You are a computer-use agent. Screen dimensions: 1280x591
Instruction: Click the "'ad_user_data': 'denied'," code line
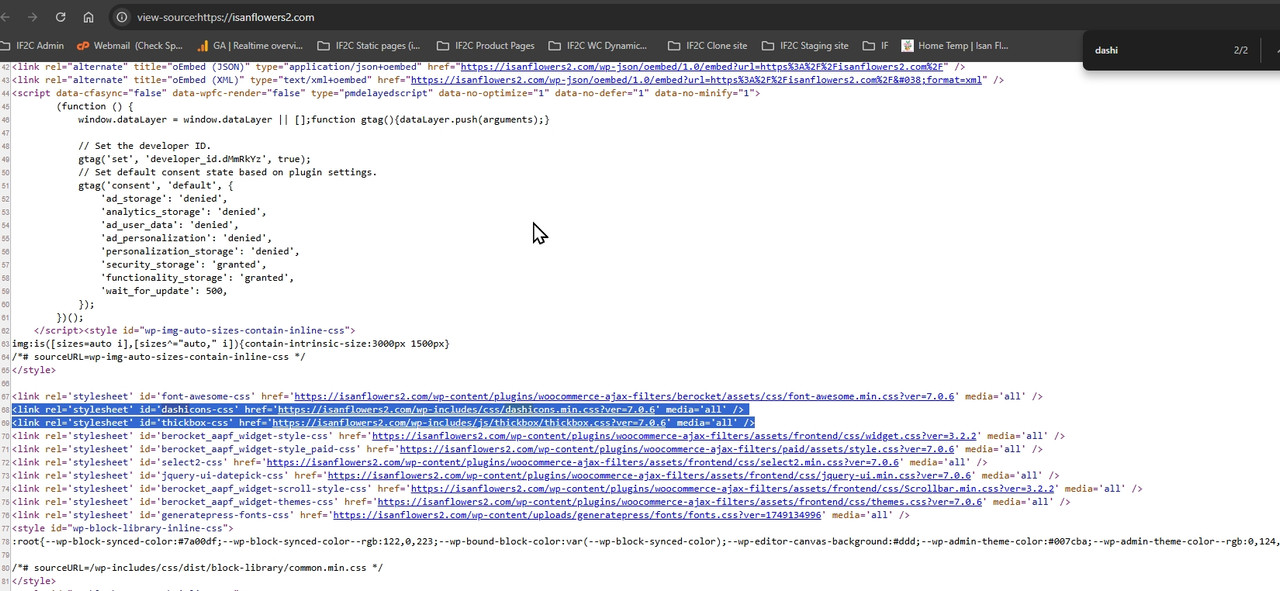pyautogui.click(x=169, y=225)
